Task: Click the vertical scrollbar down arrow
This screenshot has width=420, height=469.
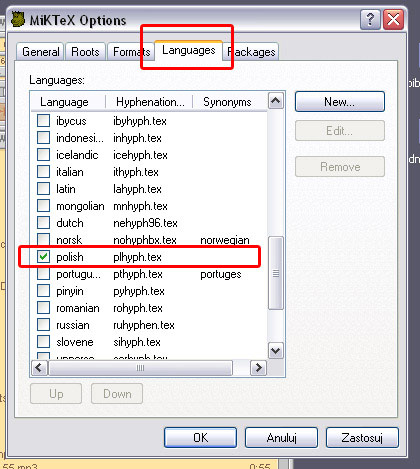Action: point(276,350)
